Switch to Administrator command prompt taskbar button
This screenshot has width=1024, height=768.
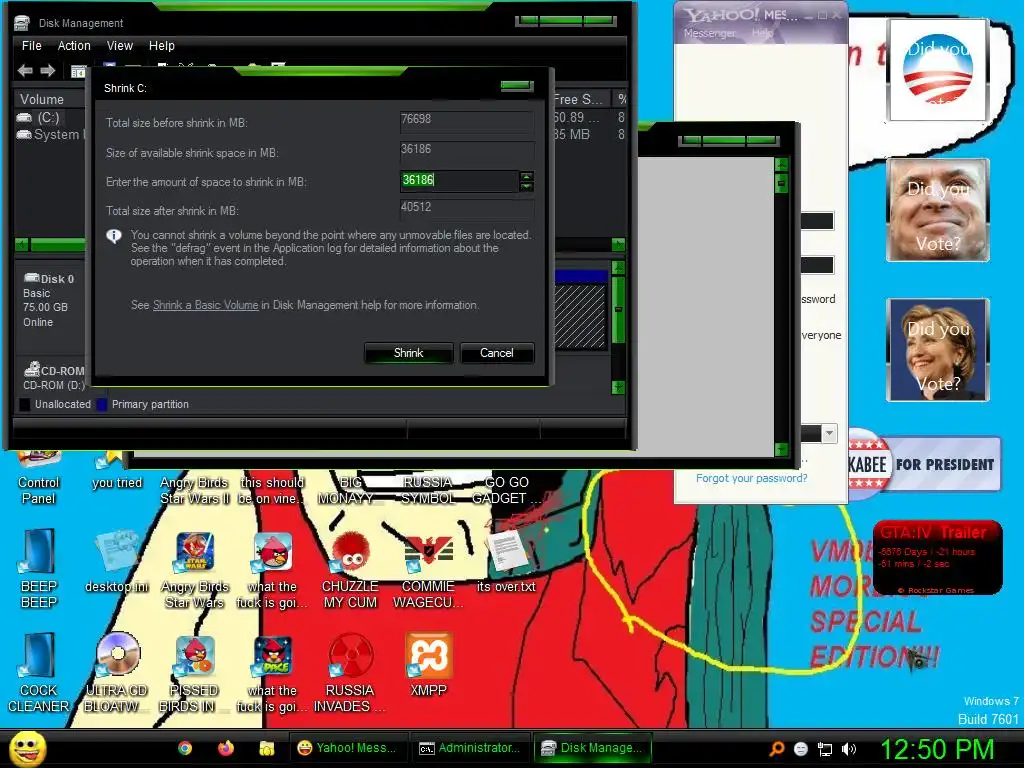470,748
